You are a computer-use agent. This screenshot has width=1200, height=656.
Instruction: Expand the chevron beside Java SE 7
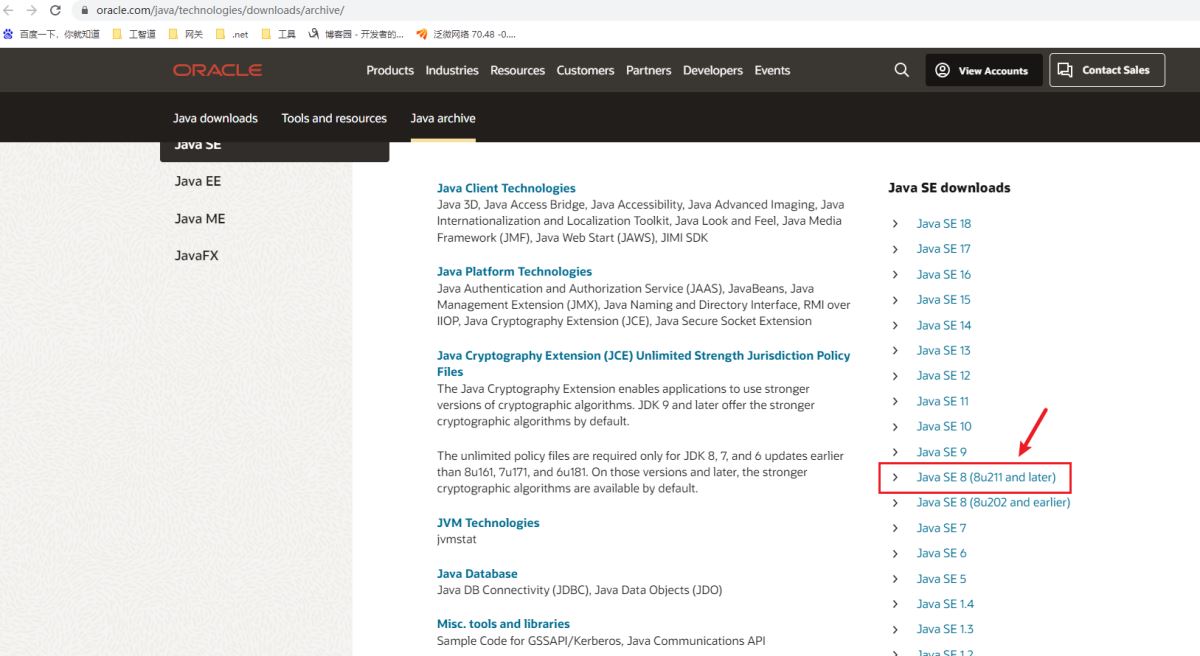(x=895, y=528)
